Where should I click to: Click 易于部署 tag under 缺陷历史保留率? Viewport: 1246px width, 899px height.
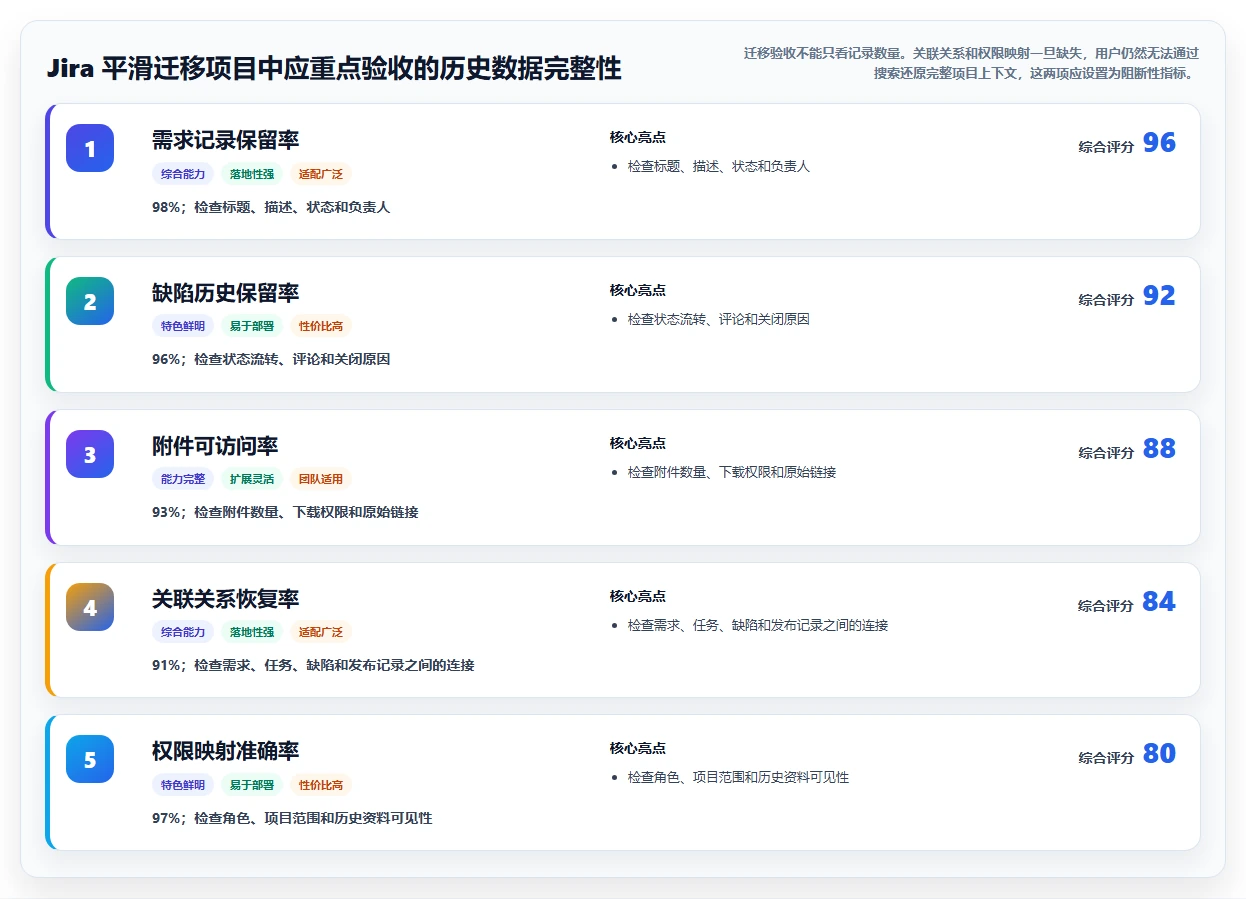(252, 326)
